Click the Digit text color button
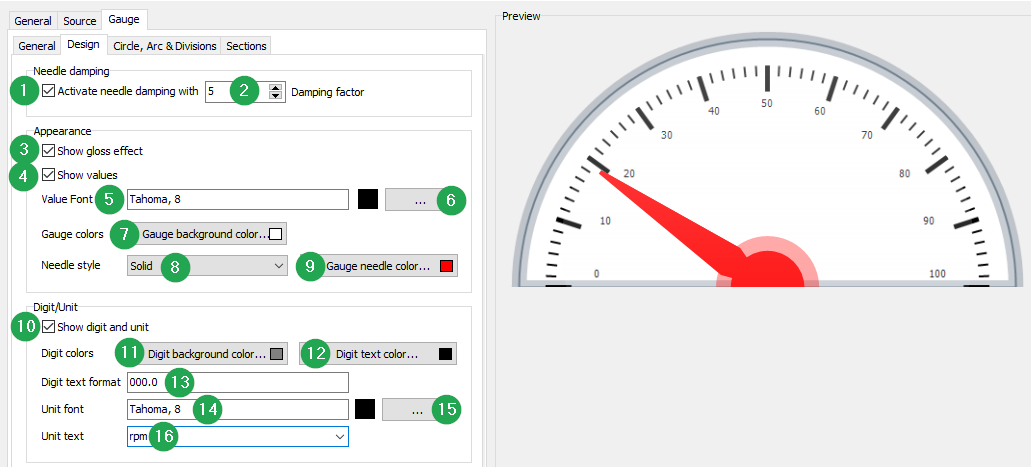 377,354
